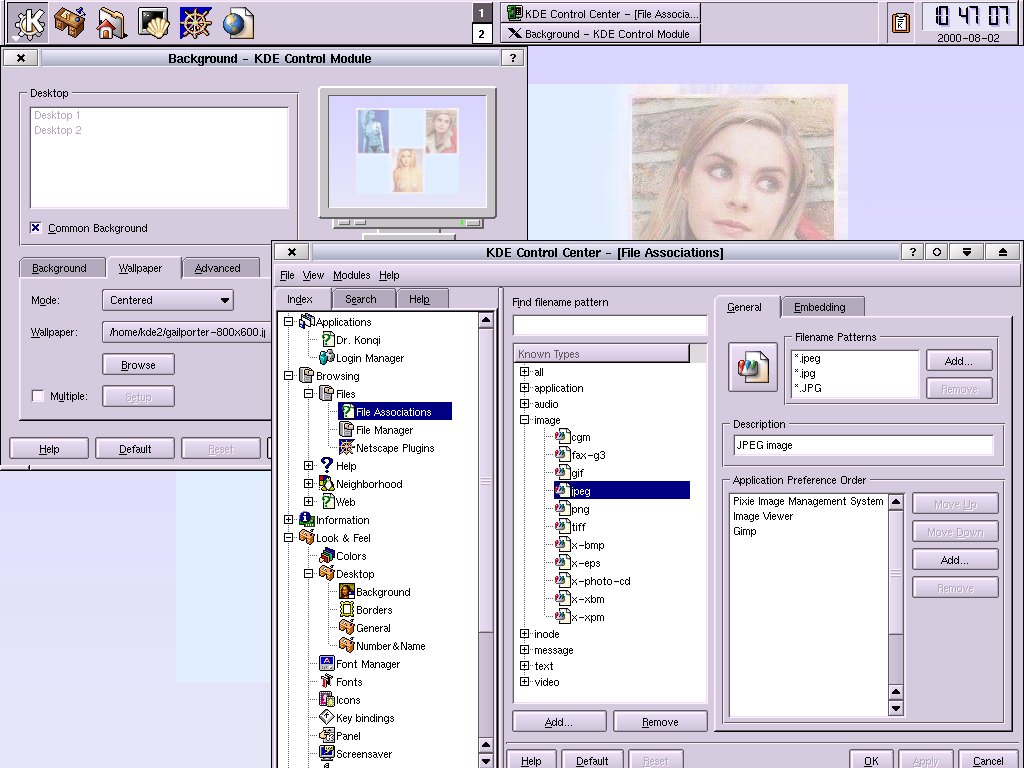Viewport: 1024px width, 768px height.
Task: Select Gimp in application preference list
Action: click(x=744, y=531)
